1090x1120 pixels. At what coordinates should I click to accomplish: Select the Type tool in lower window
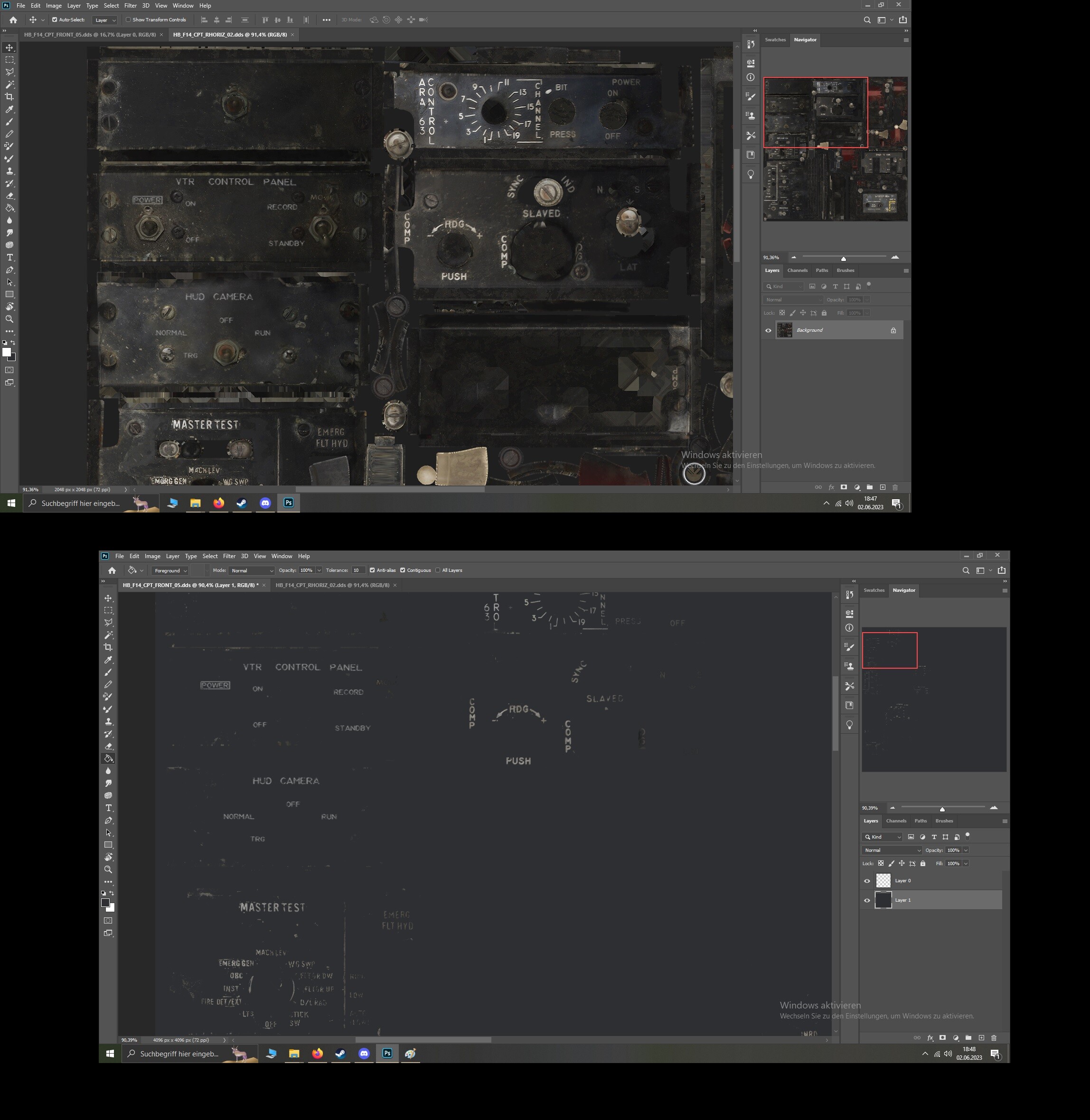pos(108,808)
